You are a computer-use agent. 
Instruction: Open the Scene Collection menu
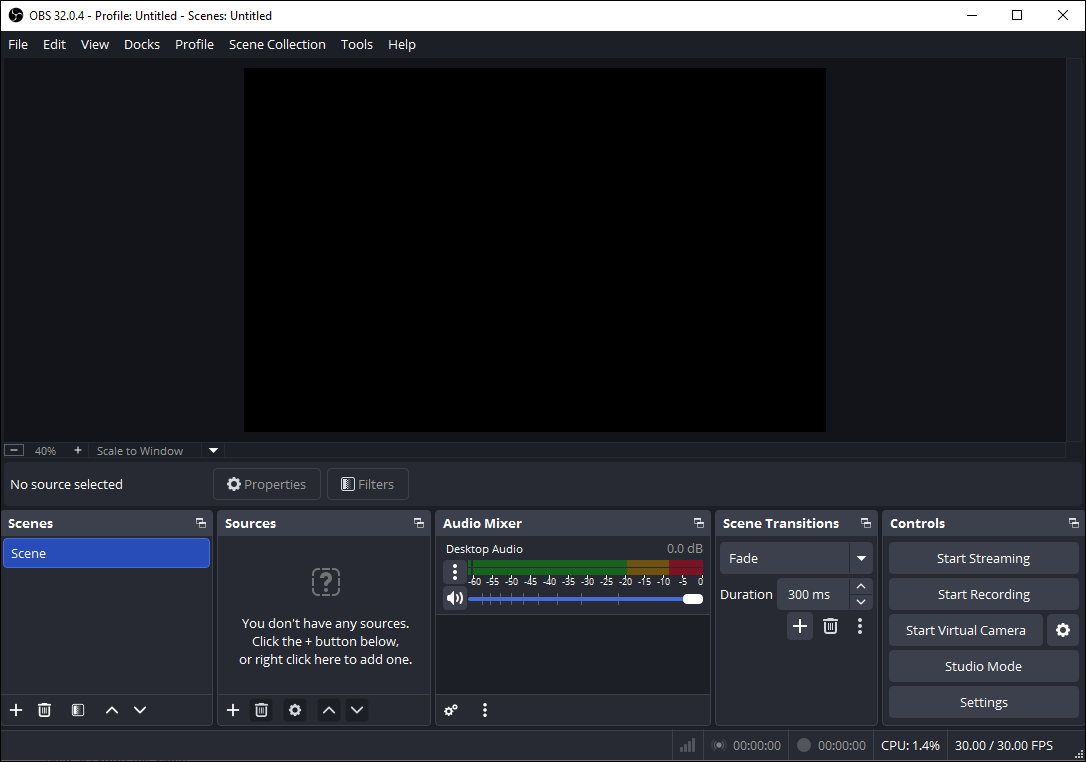[x=277, y=44]
